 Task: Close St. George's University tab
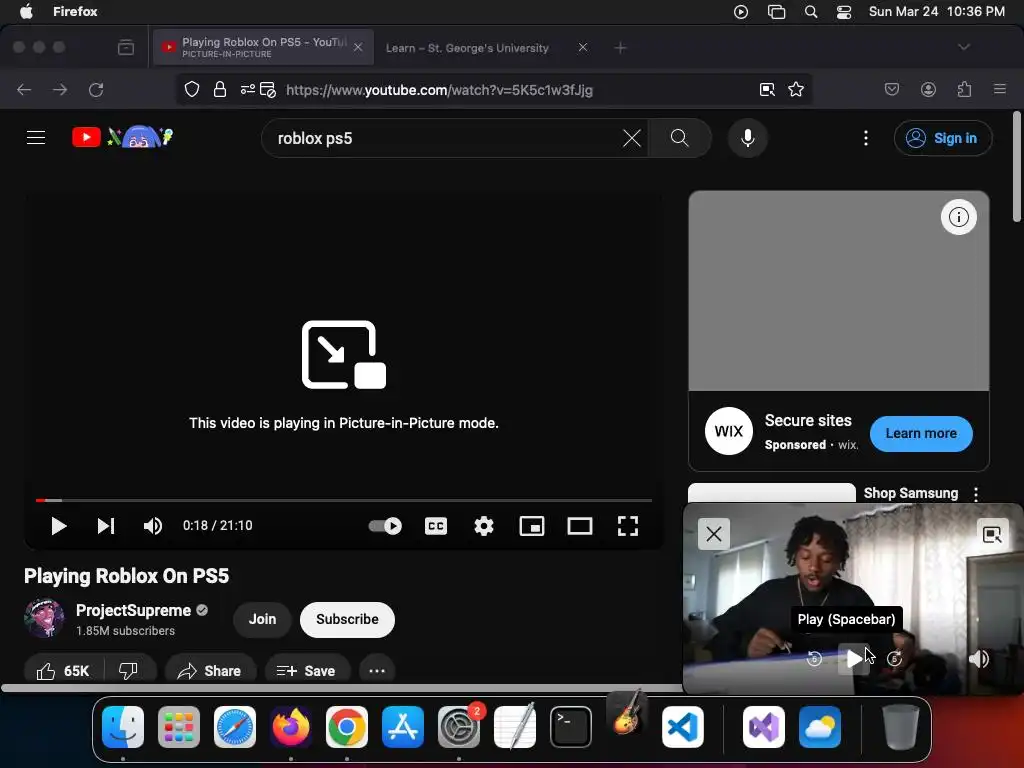[583, 47]
